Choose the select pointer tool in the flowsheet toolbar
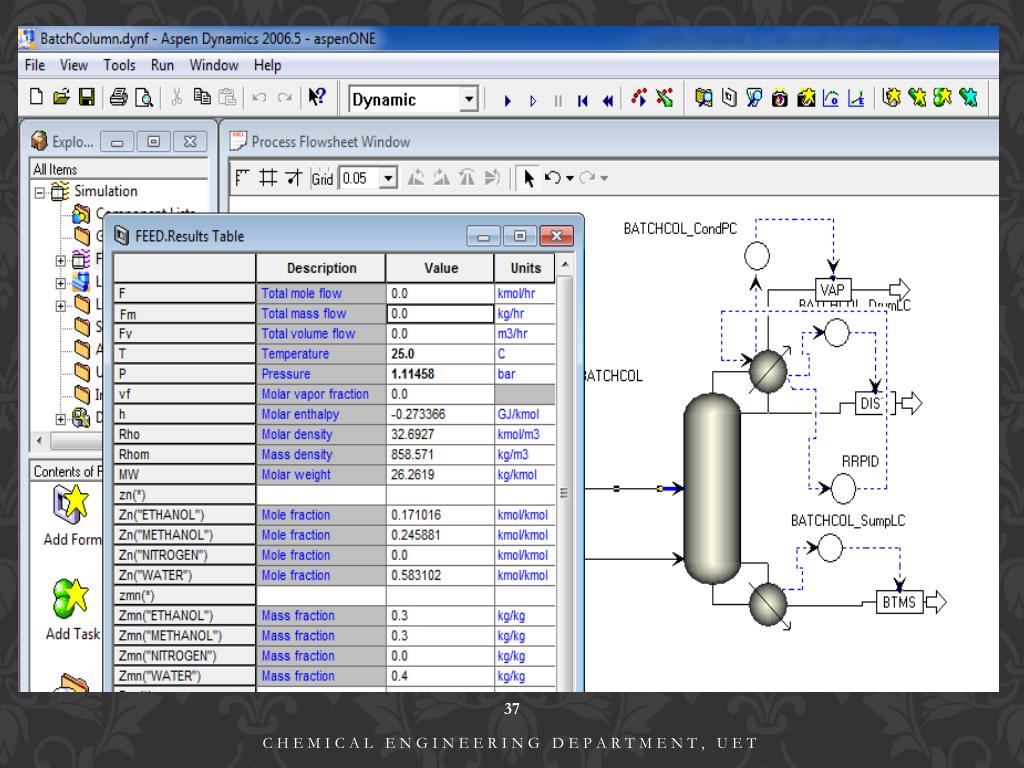1024x768 pixels. click(x=528, y=178)
